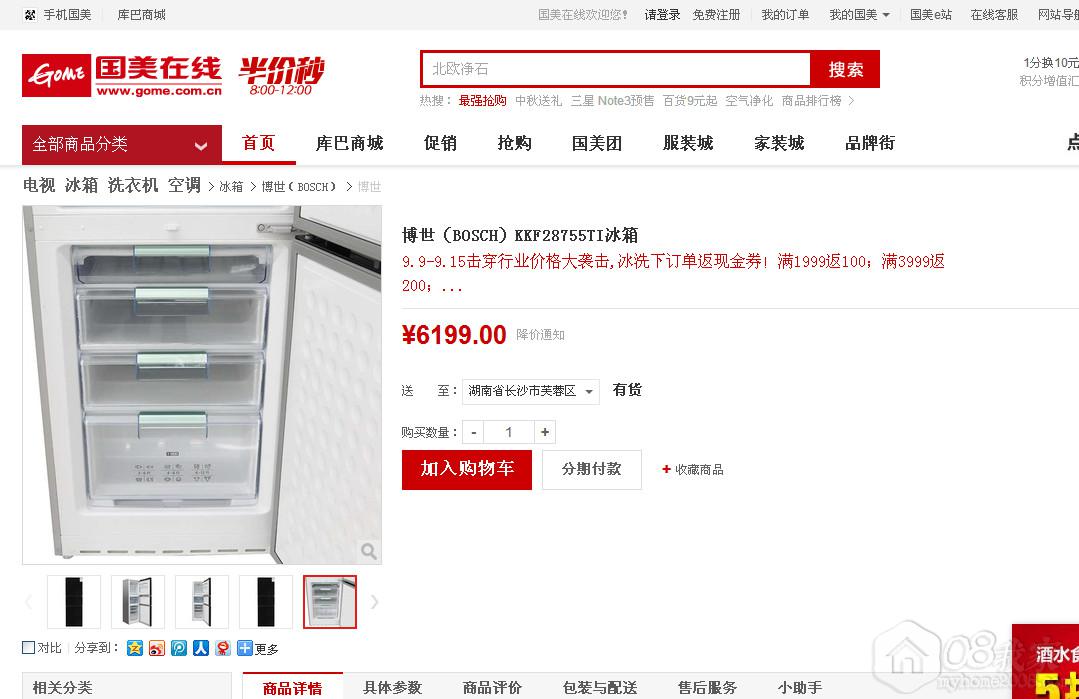
Task: Go to 国美团 in navigation bar
Action: [x=597, y=143]
